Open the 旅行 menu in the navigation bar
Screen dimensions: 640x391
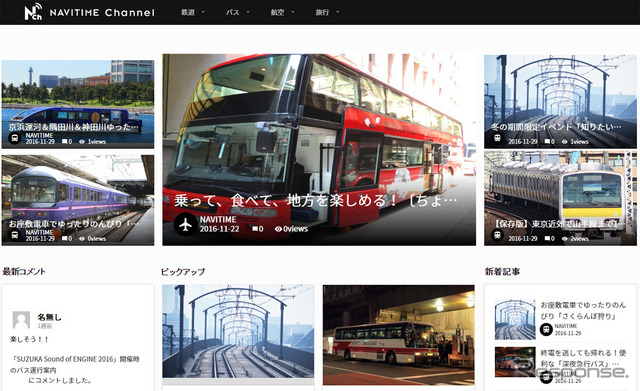(x=327, y=12)
